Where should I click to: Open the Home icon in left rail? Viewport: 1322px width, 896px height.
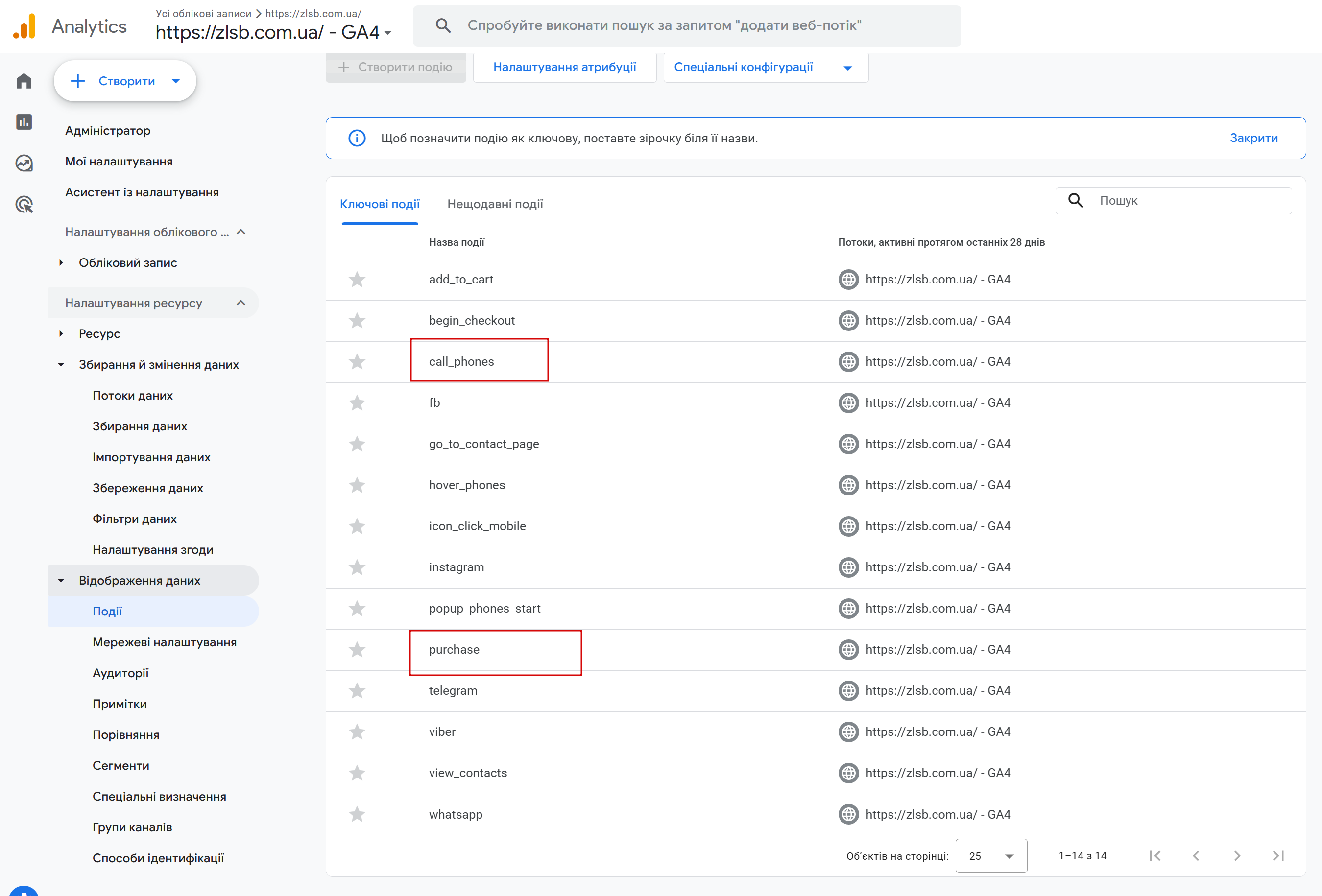[24, 81]
